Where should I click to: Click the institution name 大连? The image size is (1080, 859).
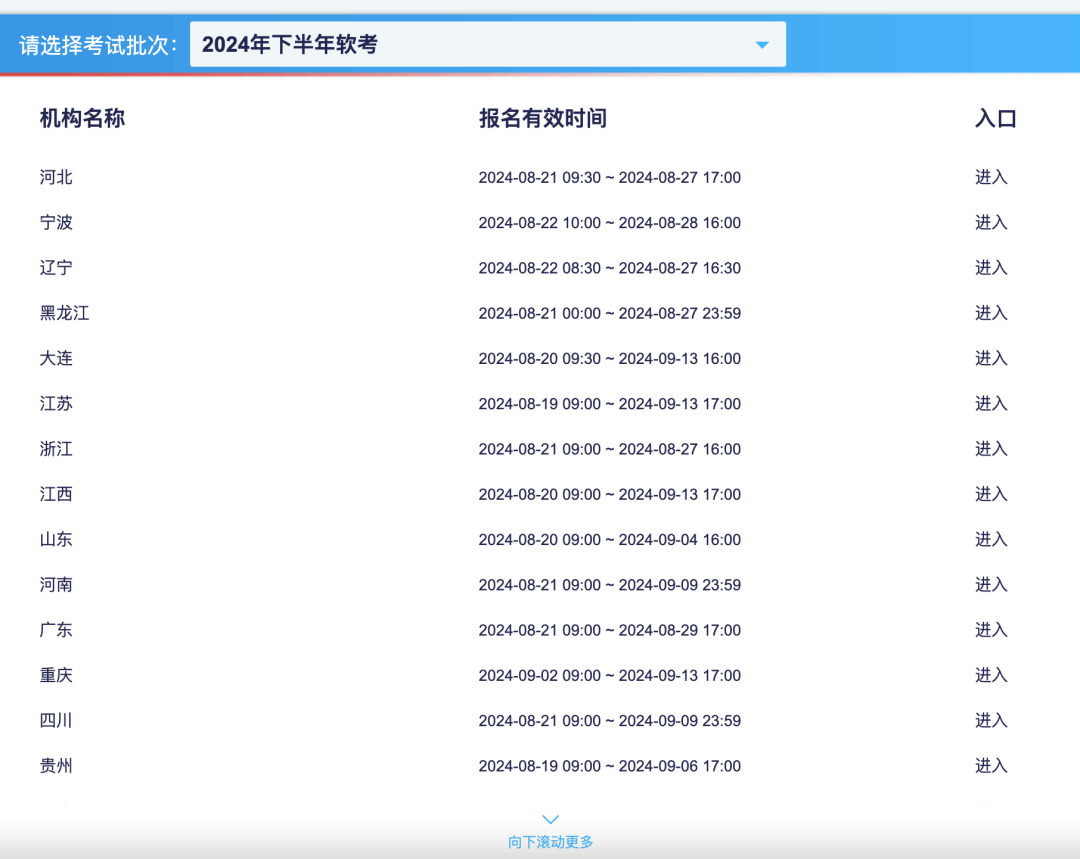(56, 358)
